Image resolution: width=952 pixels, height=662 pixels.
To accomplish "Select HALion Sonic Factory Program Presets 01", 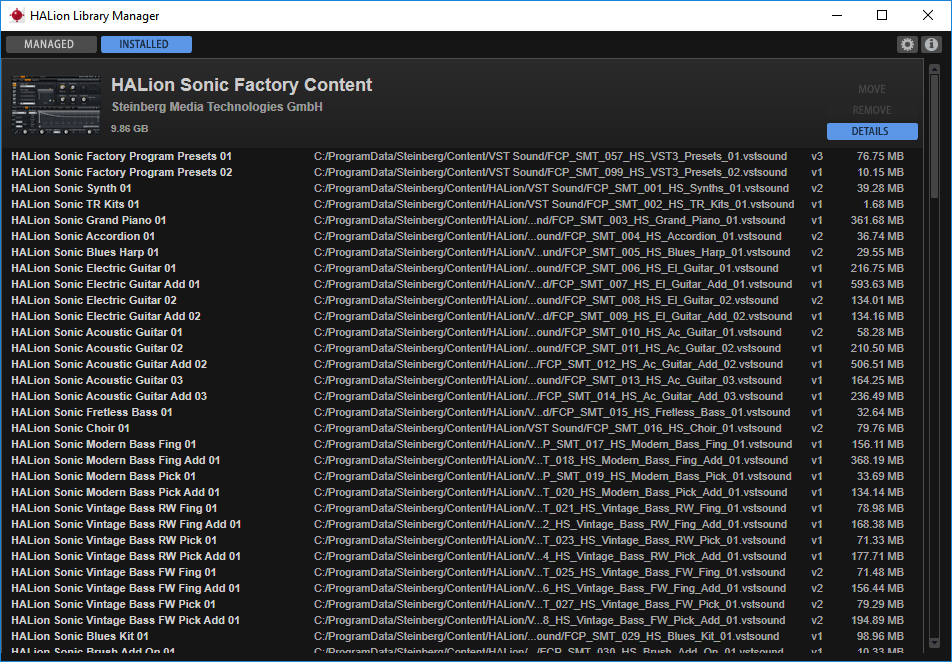I will (121, 156).
